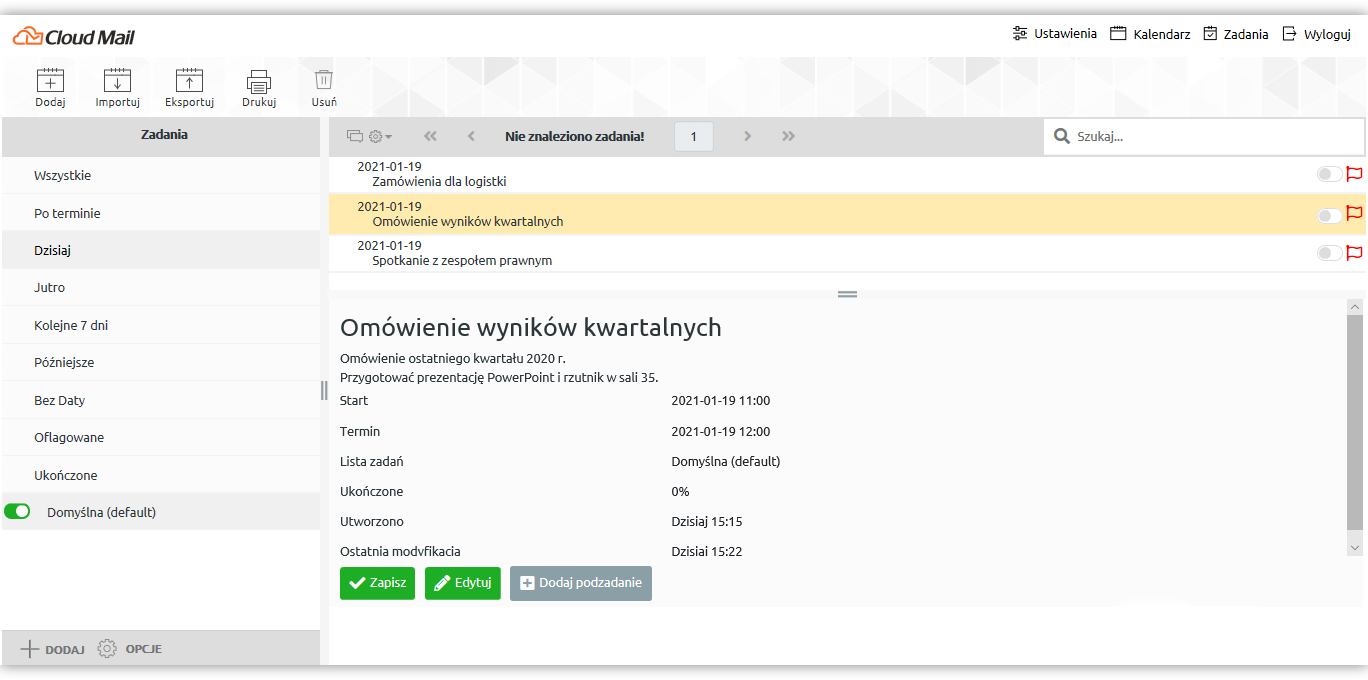The height and width of the screenshot is (680, 1368).
Task: Jump to the last page of tasks
Action: [789, 137]
